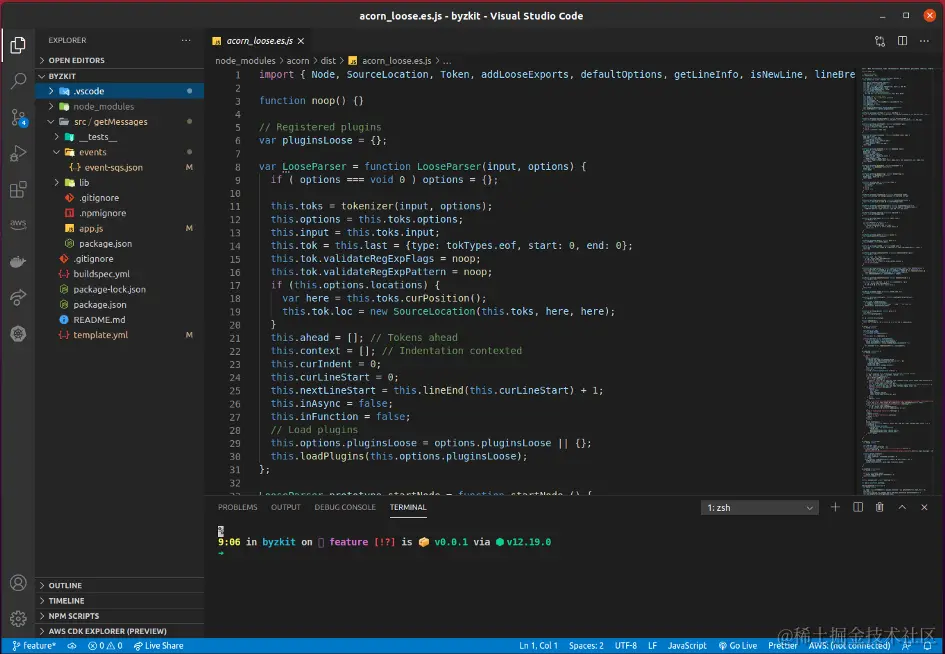Click the code minimap overview

(899, 280)
